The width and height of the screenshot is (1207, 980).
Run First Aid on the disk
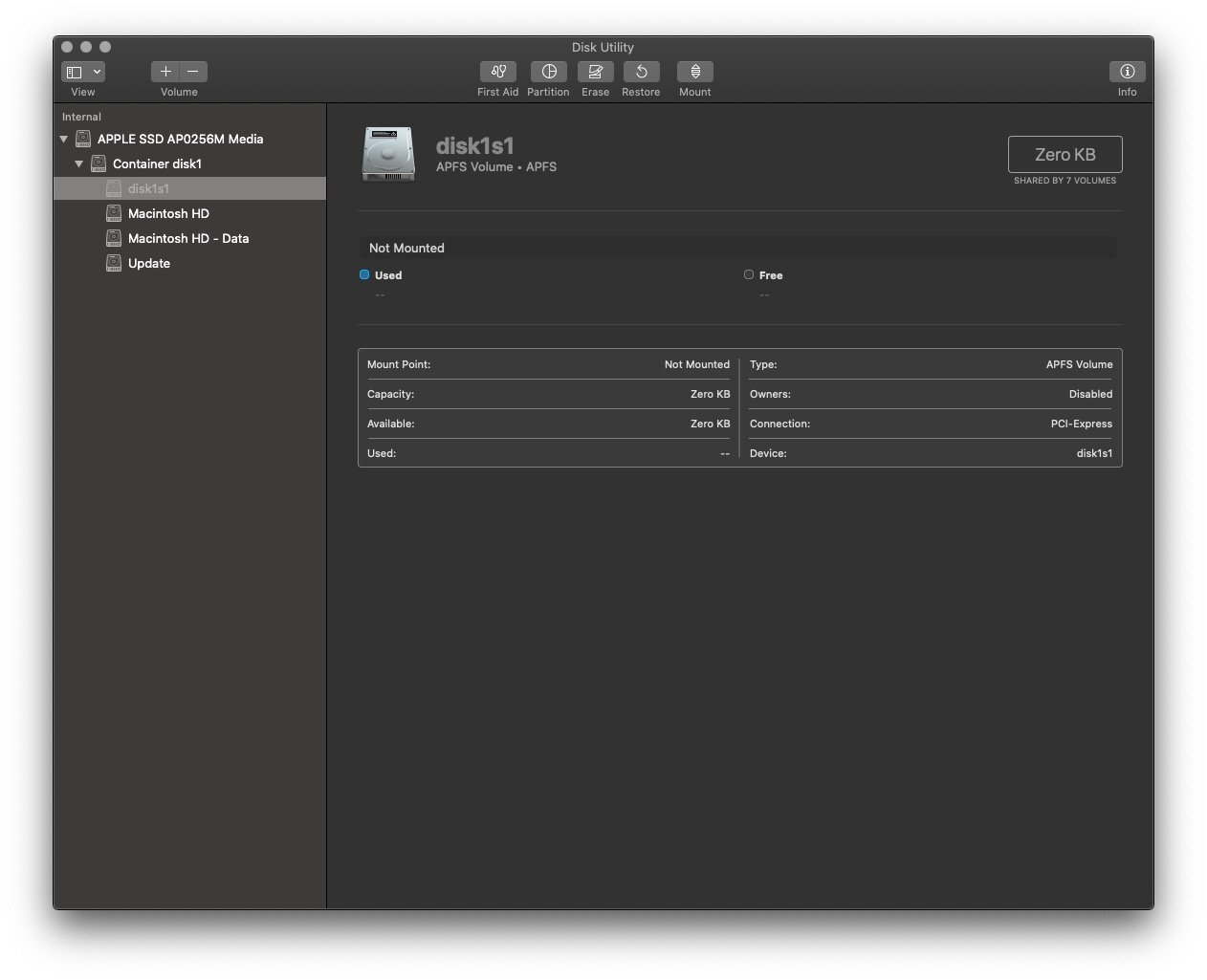coord(498,72)
